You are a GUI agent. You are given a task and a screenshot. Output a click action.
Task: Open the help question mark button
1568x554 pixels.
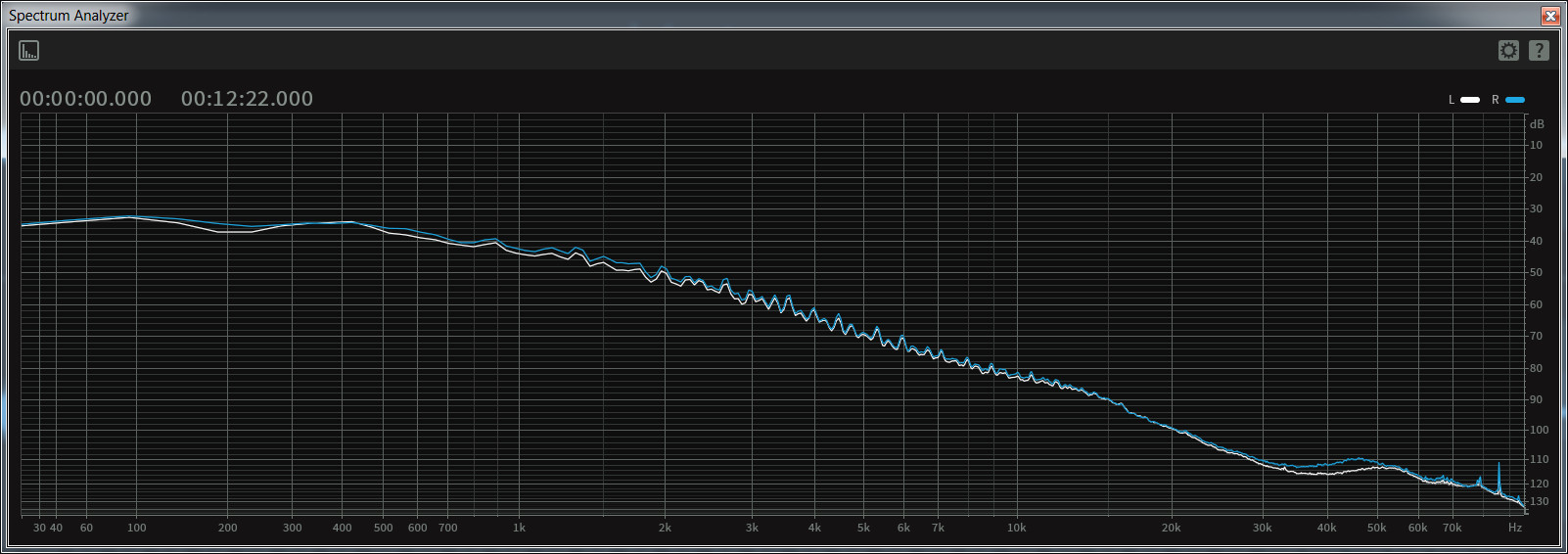1539,50
